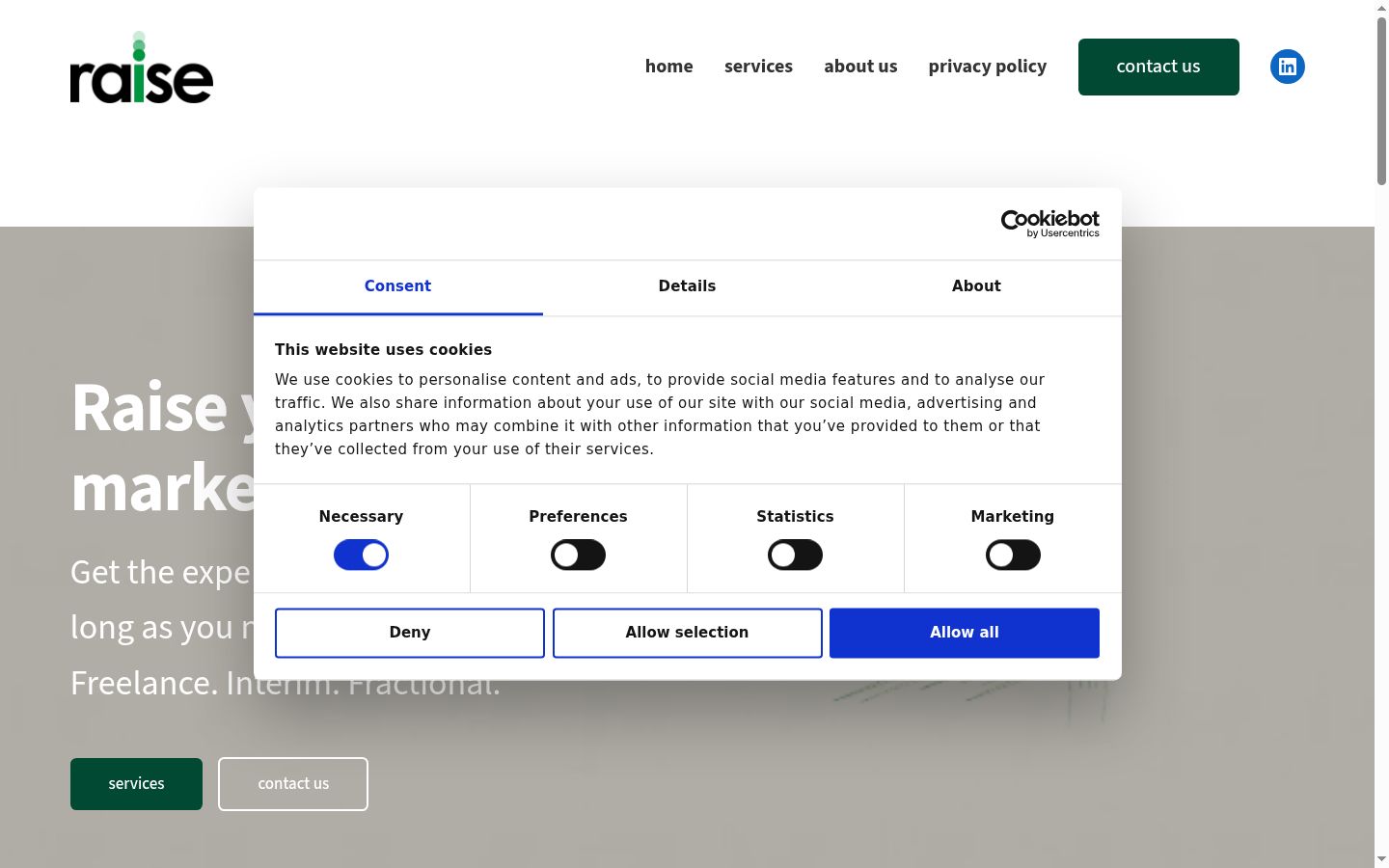This screenshot has width=1389, height=868.
Task: Click 'Freelance. Interim. Fractional.' hero text
Action: (x=286, y=683)
